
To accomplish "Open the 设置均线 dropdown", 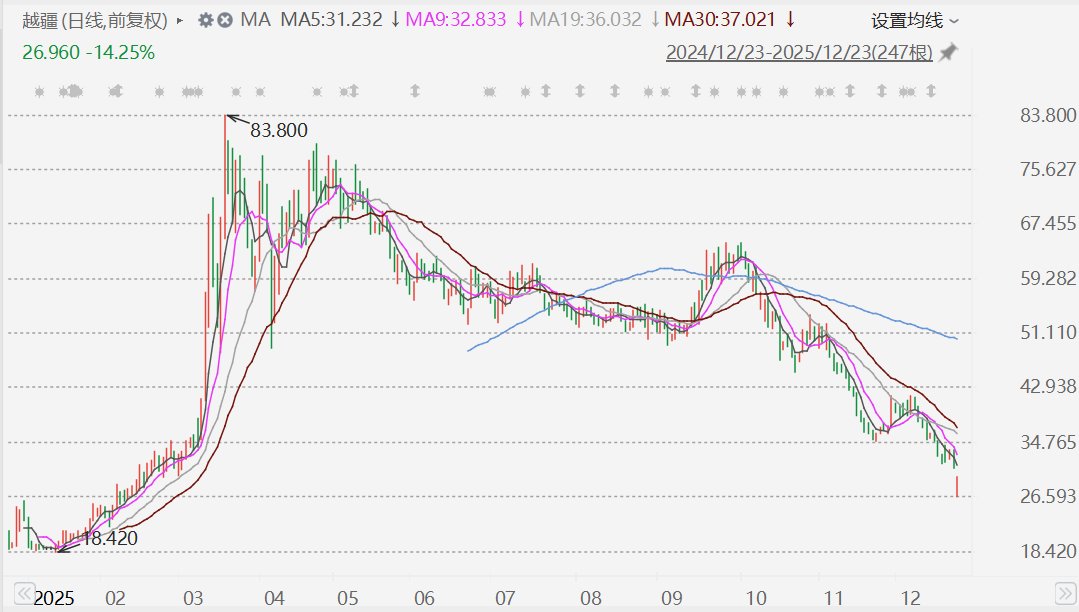I will tap(914, 20).
